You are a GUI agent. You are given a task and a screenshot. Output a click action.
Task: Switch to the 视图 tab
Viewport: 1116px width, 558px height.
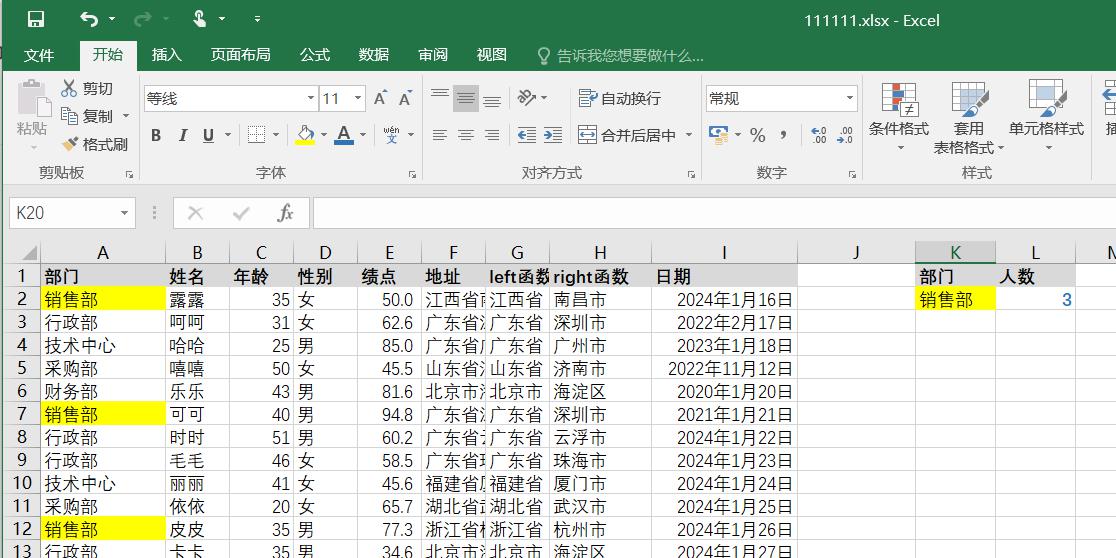pos(491,55)
